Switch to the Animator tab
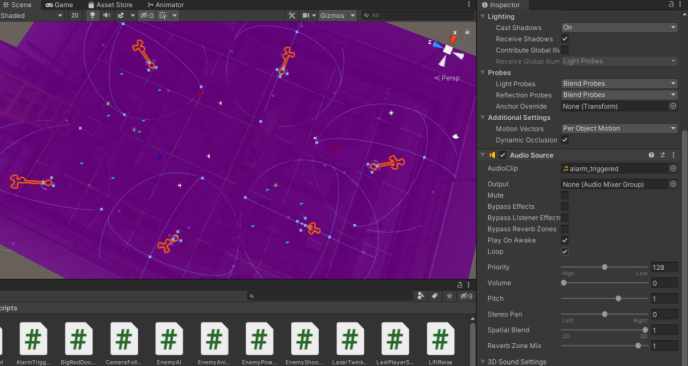 tap(166, 5)
